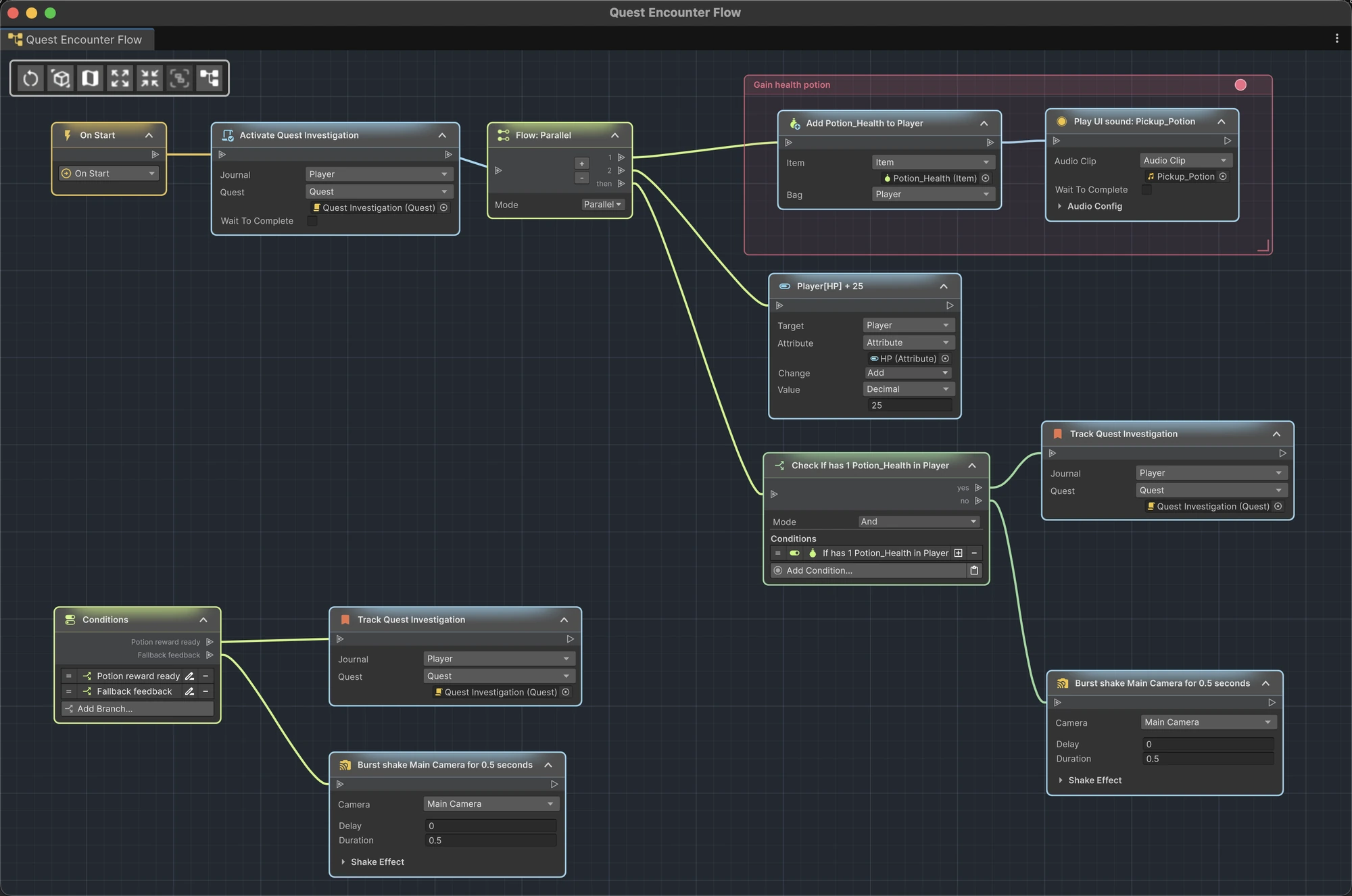The height and width of the screenshot is (896, 1352).
Task: Click the Add Potion_Health to Player node icon
Action: click(x=795, y=123)
